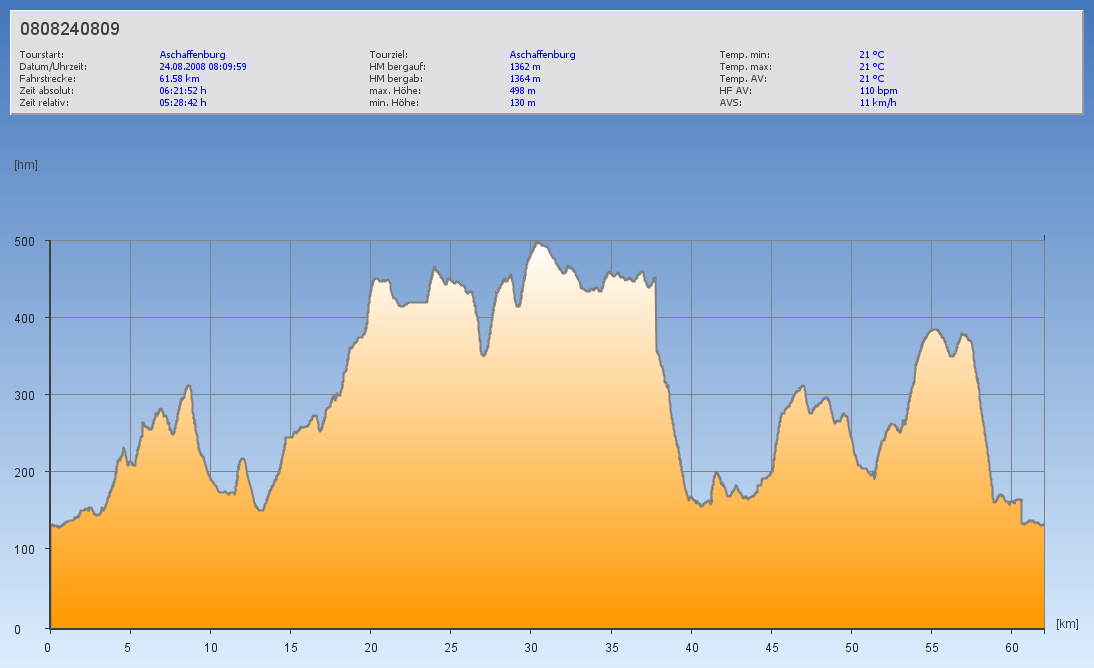Click the [km] x-axis unit label
The height and width of the screenshot is (668, 1094).
[1067, 624]
